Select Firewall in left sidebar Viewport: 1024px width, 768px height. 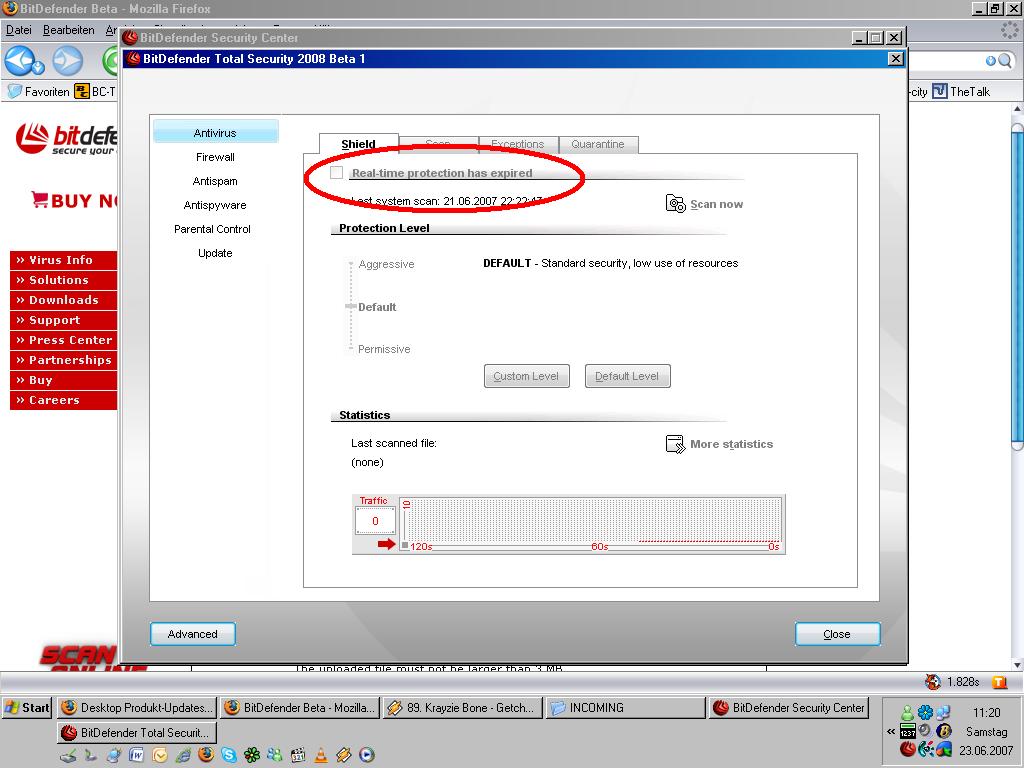pyautogui.click(x=216, y=157)
